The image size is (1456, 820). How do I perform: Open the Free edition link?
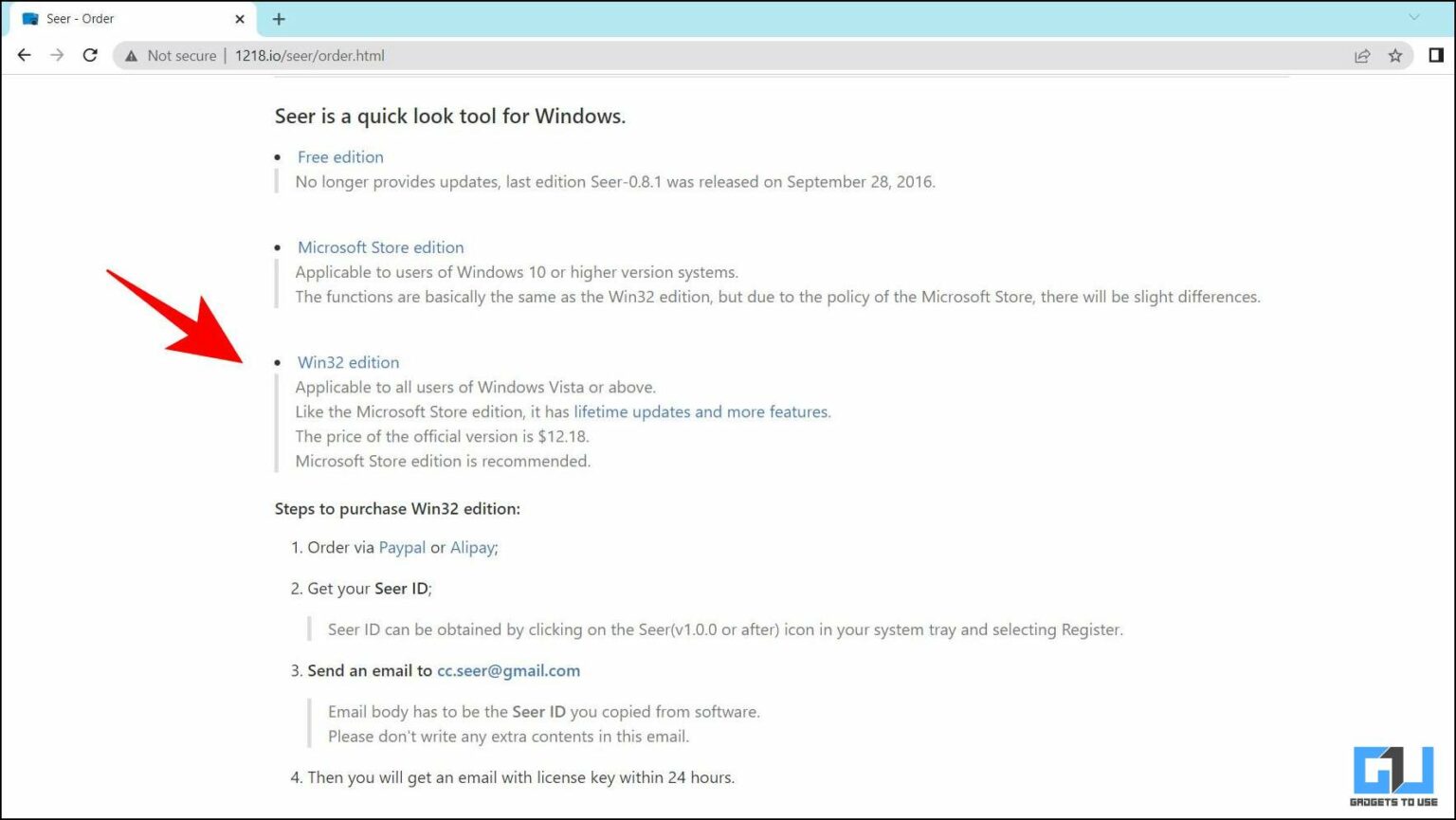coord(340,156)
